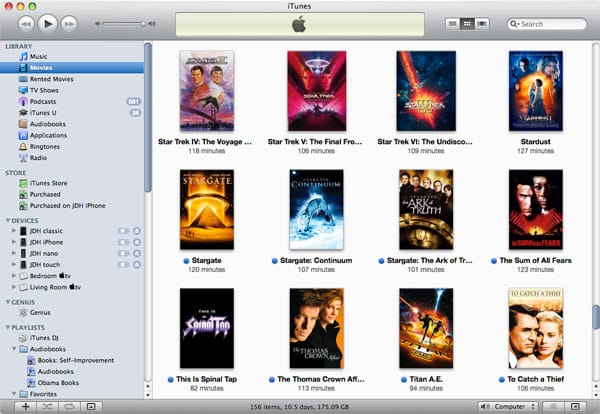Eject the JDH nano

pyautogui.click(x=137, y=253)
